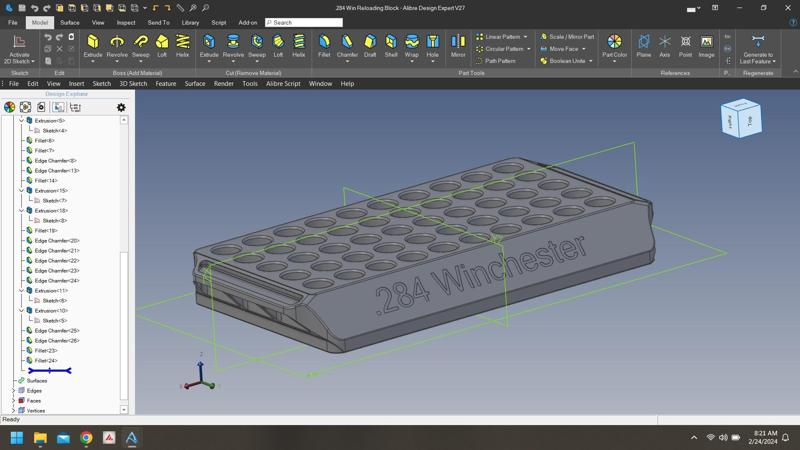Switch to the Surface ribbon tab

pos(70,22)
